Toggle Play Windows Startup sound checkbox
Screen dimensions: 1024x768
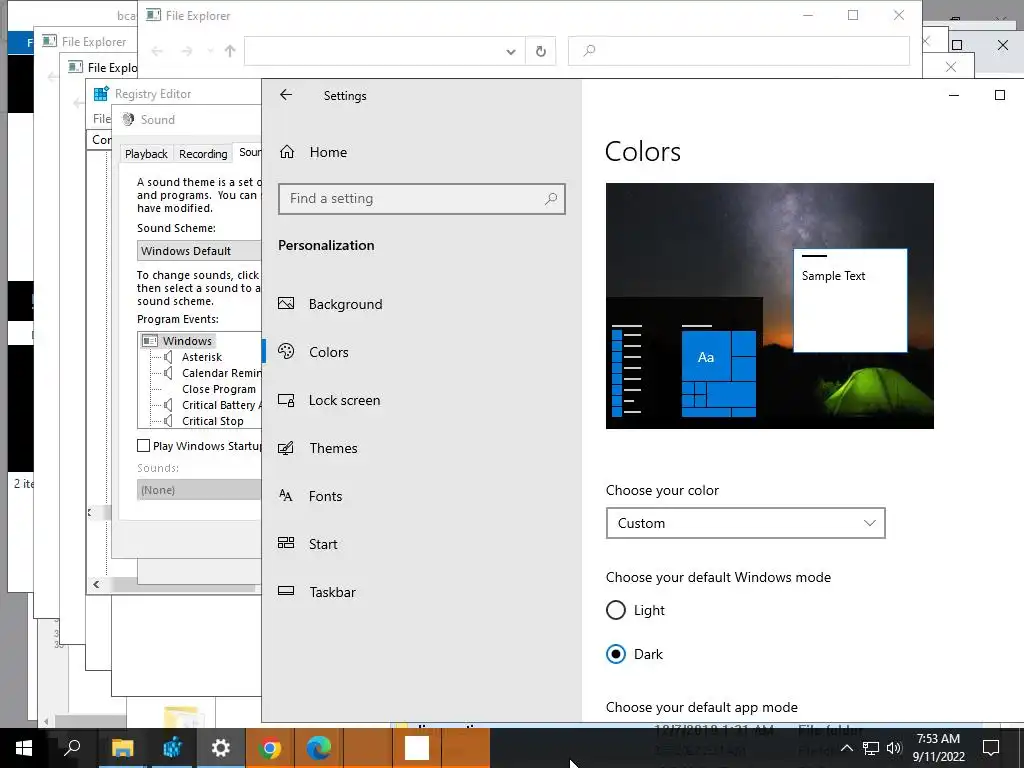[x=144, y=445]
